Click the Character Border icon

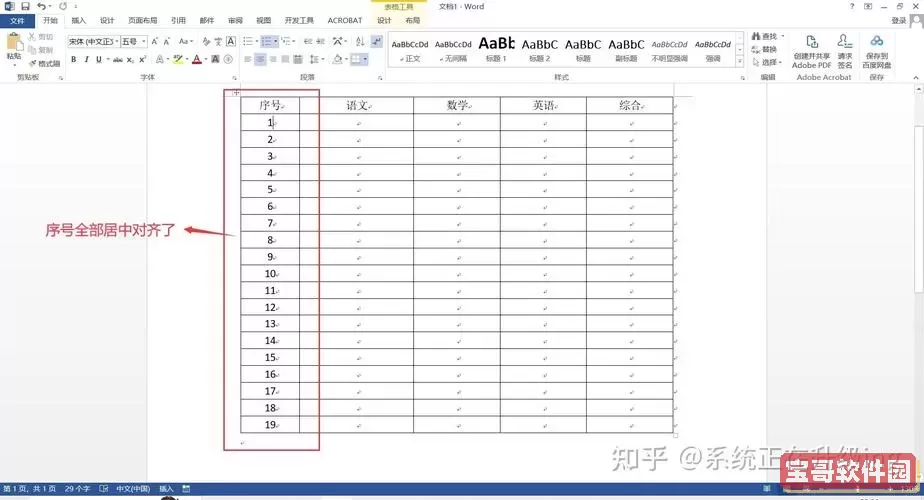click(x=231, y=41)
